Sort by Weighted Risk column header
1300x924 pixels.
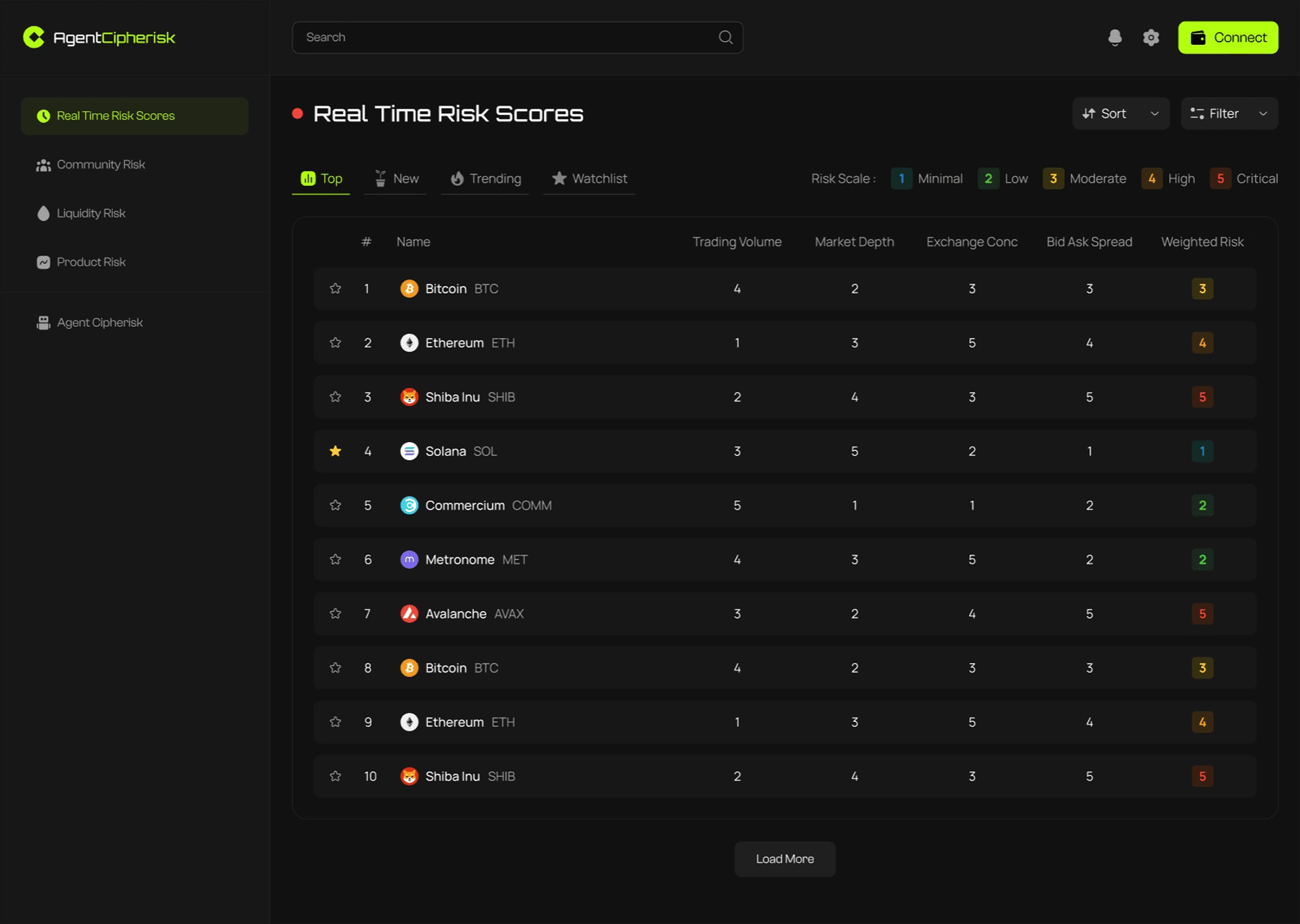pyautogui.click(x=1202, y=242)
